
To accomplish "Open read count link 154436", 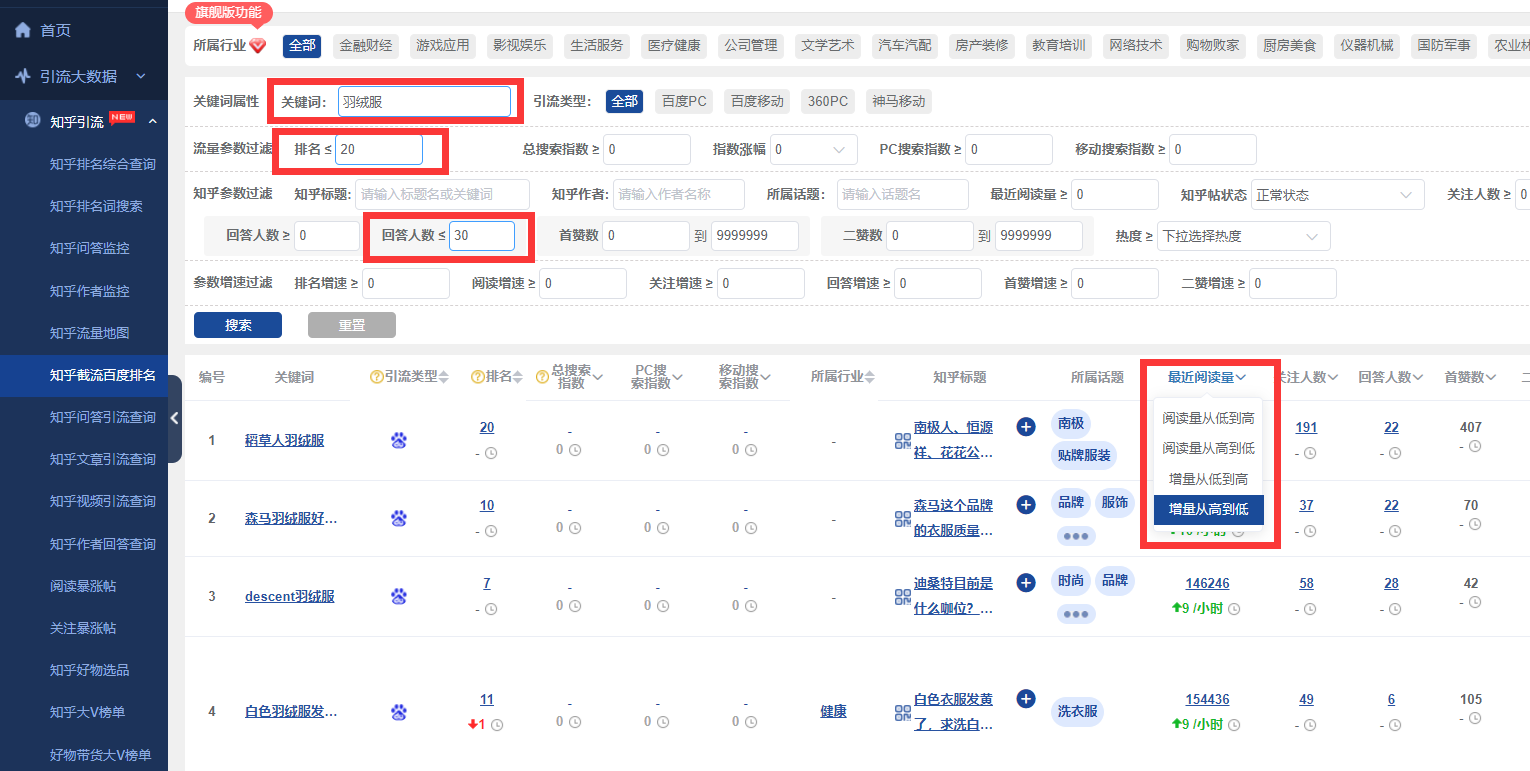I will pyautogui.click(x=1207, y=699).
